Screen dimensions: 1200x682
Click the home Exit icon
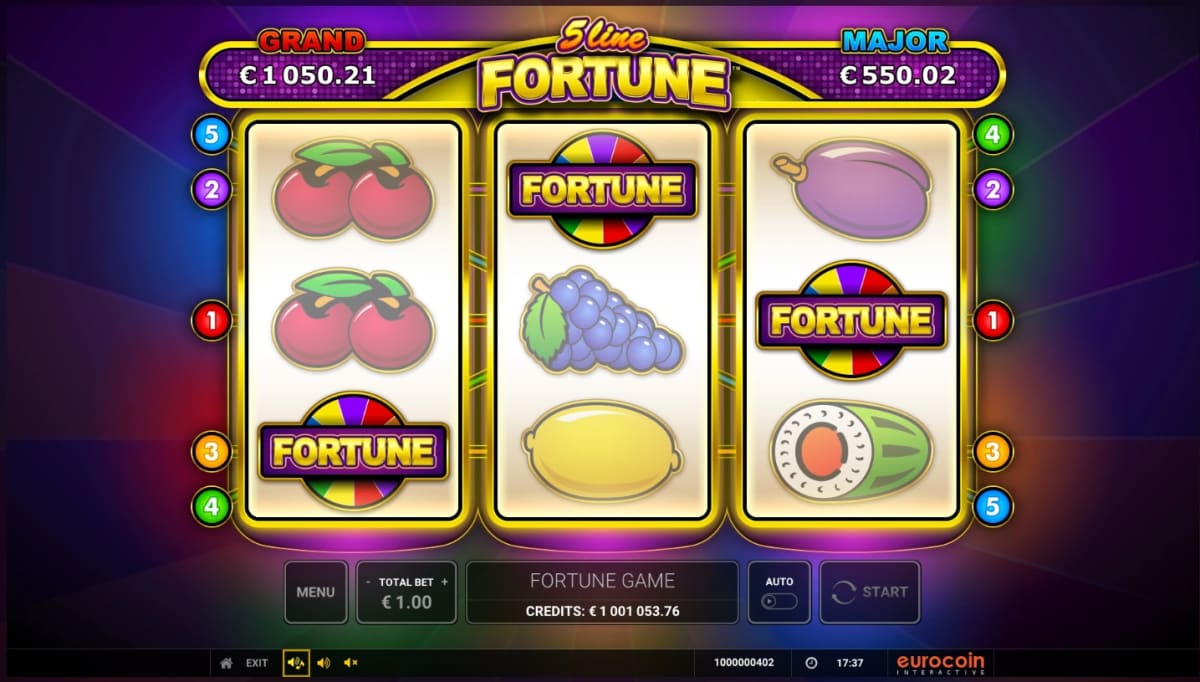point(227,663)
